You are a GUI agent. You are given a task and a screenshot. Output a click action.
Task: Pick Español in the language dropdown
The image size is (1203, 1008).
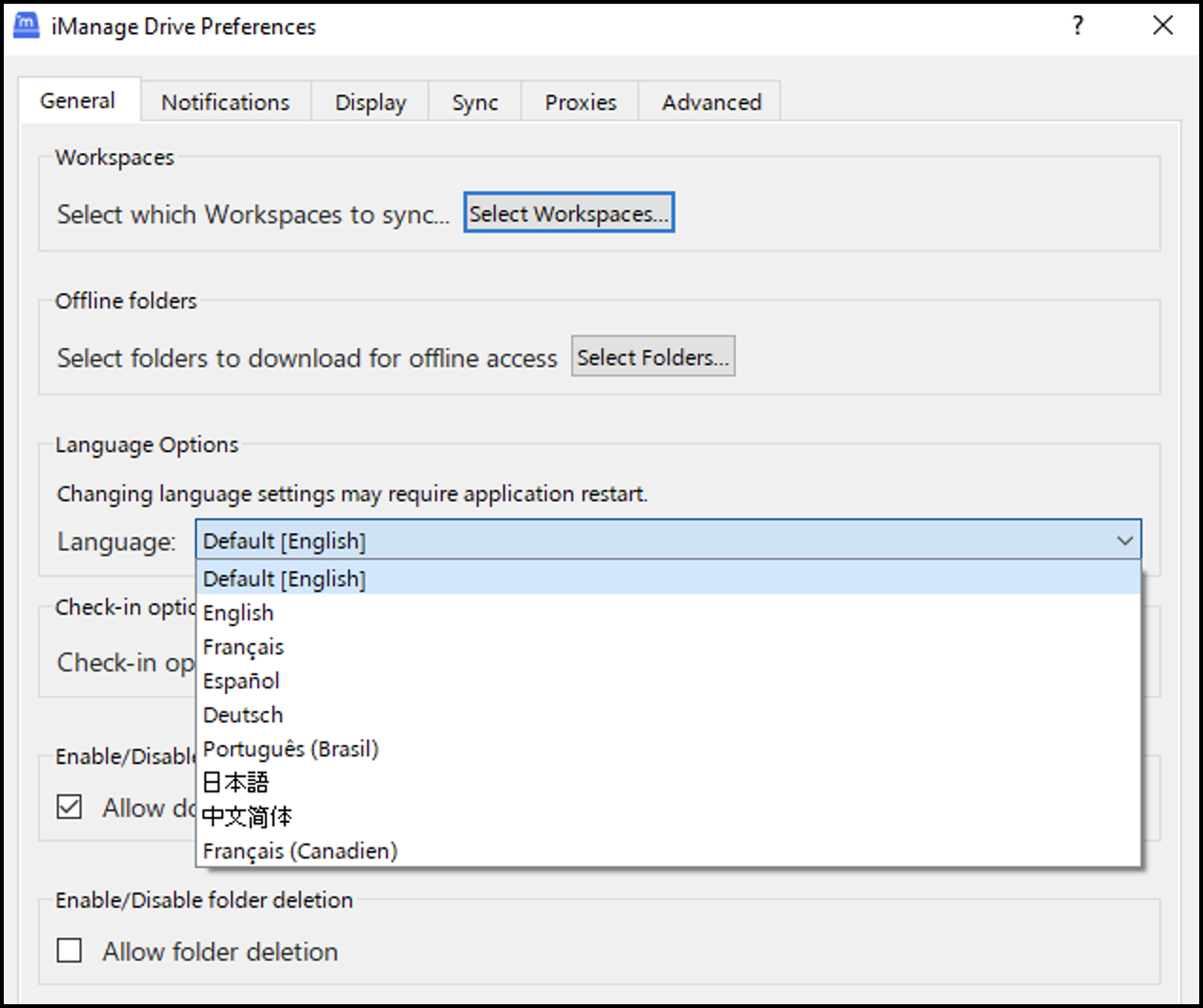241,681
